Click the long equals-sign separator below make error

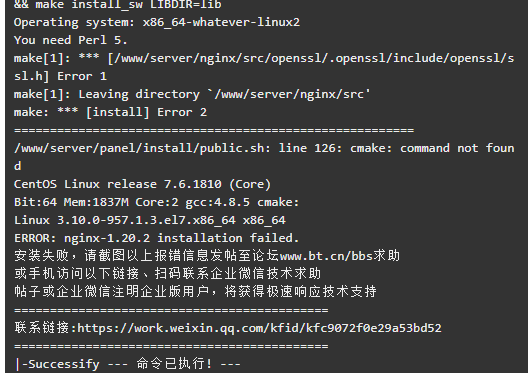[x=214, y=130]
